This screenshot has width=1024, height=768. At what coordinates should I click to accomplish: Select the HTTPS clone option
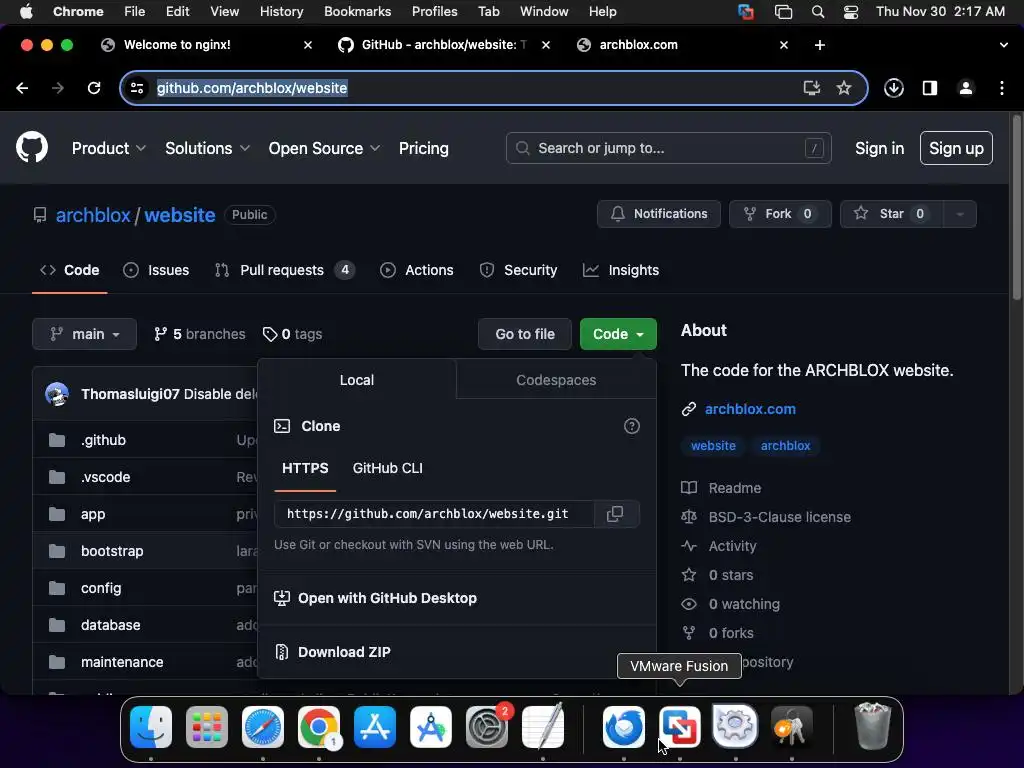(305, 468)
